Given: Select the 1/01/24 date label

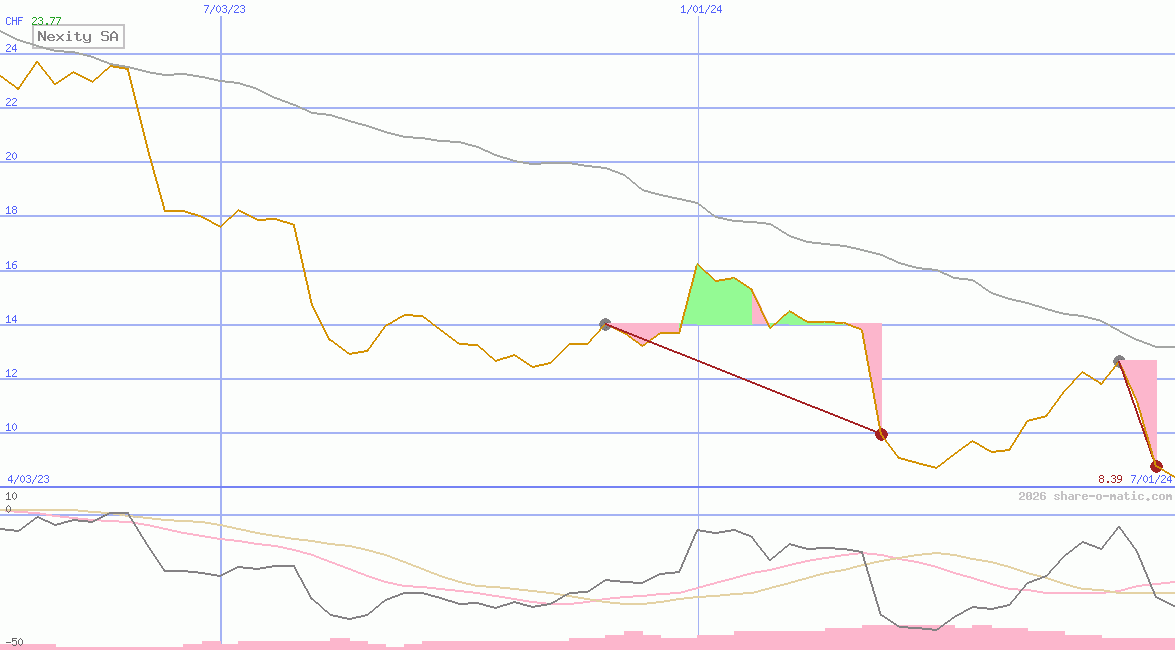Looking at the screenshot, I should point(701,9).
